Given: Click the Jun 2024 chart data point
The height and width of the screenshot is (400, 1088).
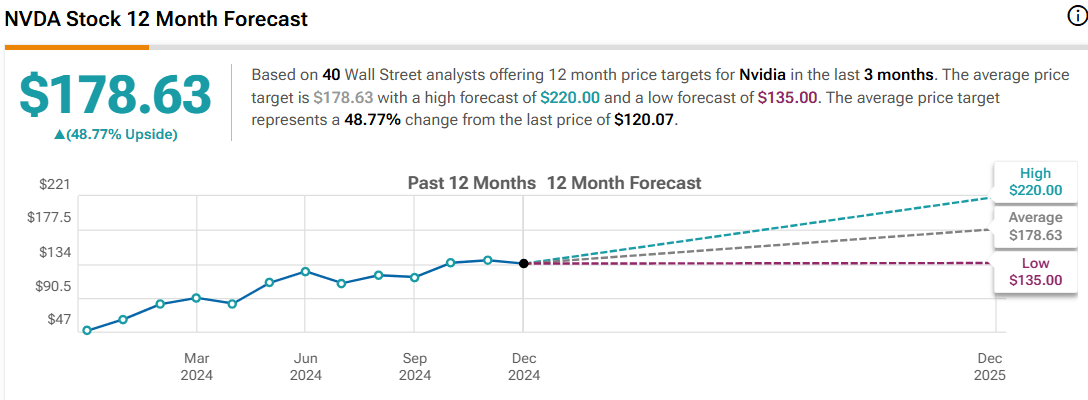Looking at the screenshot, I should (305, 271).
